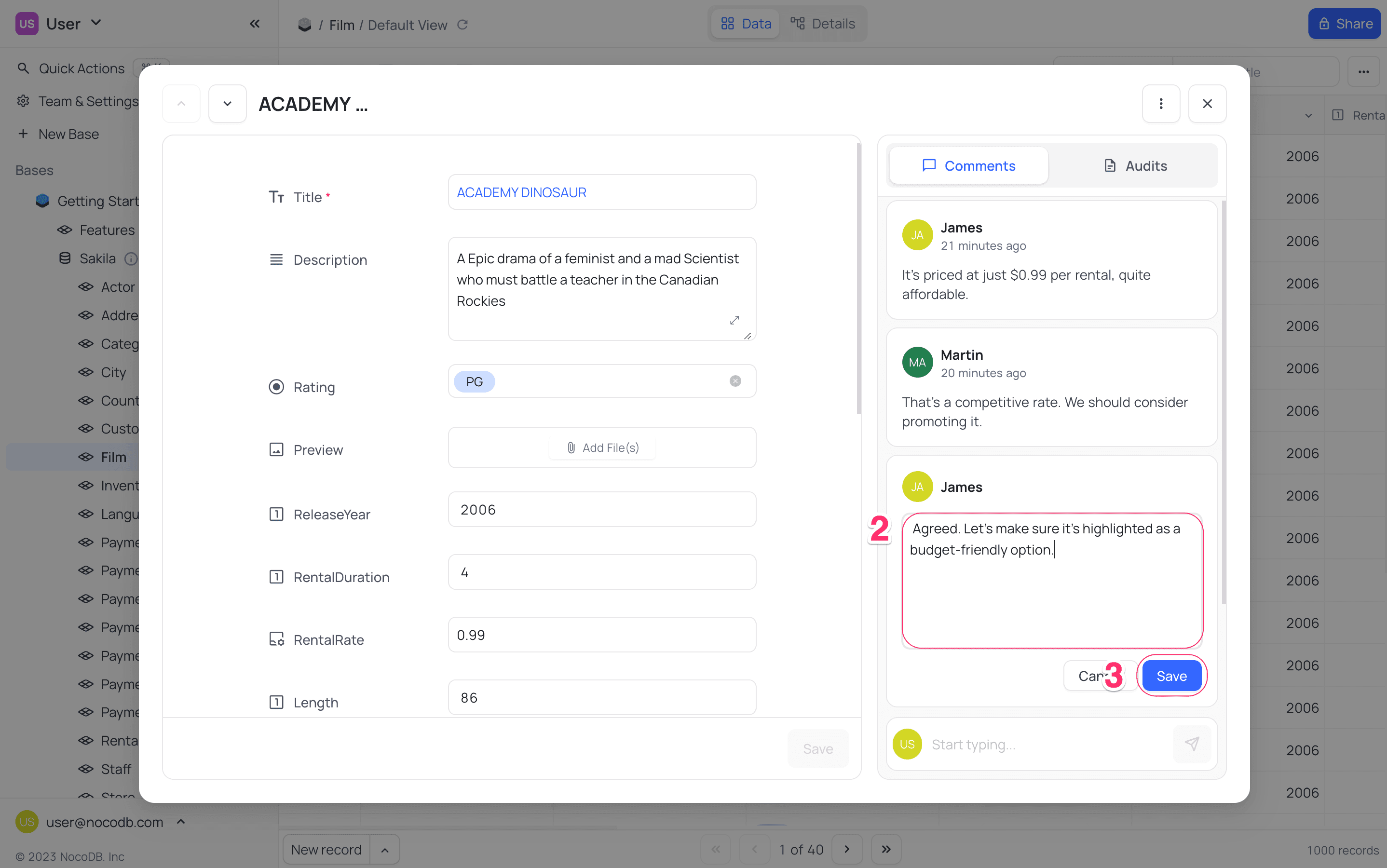This screenshot has height=868, width=1387.
Task: Click Add File(s) in Preview field
Action: 602,448
